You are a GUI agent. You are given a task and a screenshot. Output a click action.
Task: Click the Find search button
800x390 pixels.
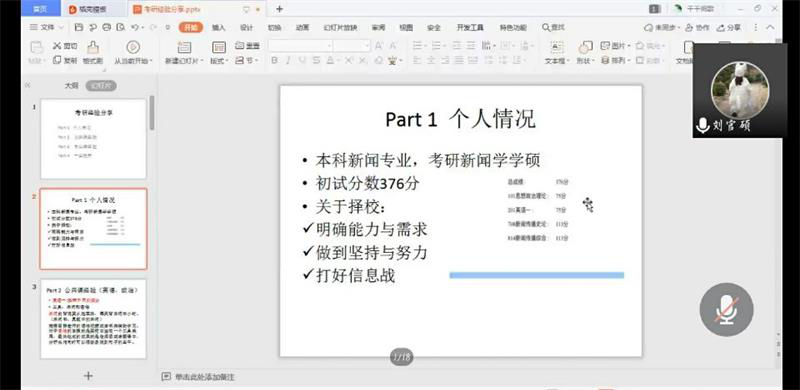554,28
